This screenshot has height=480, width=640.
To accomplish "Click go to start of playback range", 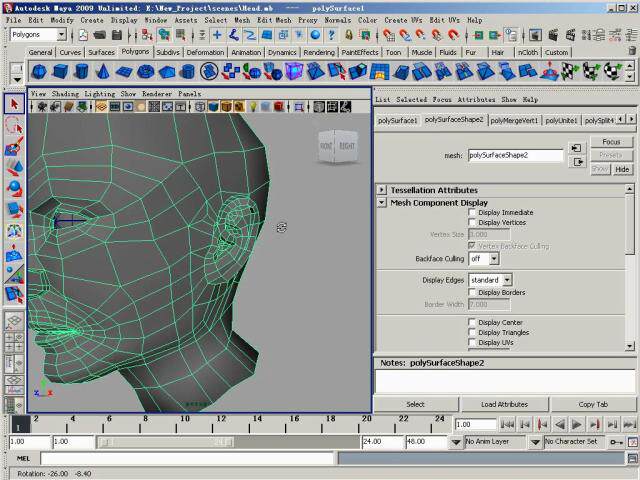I will point(507,424).
